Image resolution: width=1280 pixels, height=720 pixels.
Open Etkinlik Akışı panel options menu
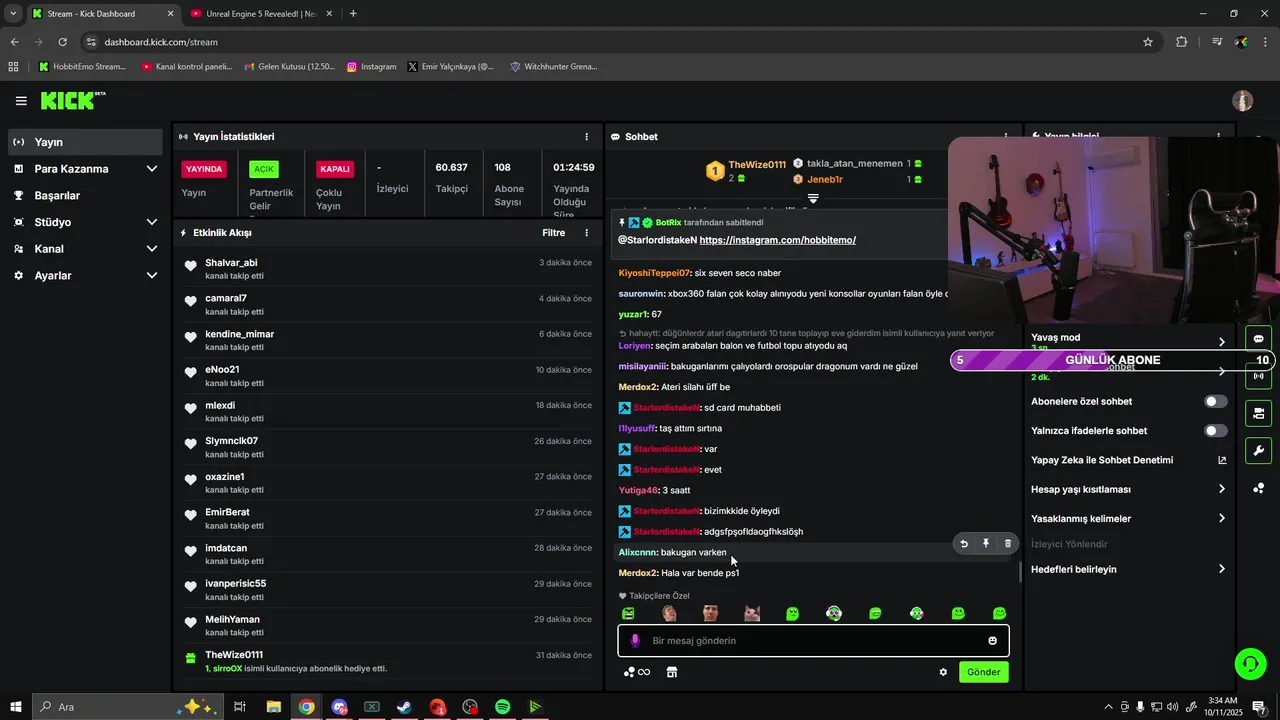pyautogui.click(x=587, y=233)
